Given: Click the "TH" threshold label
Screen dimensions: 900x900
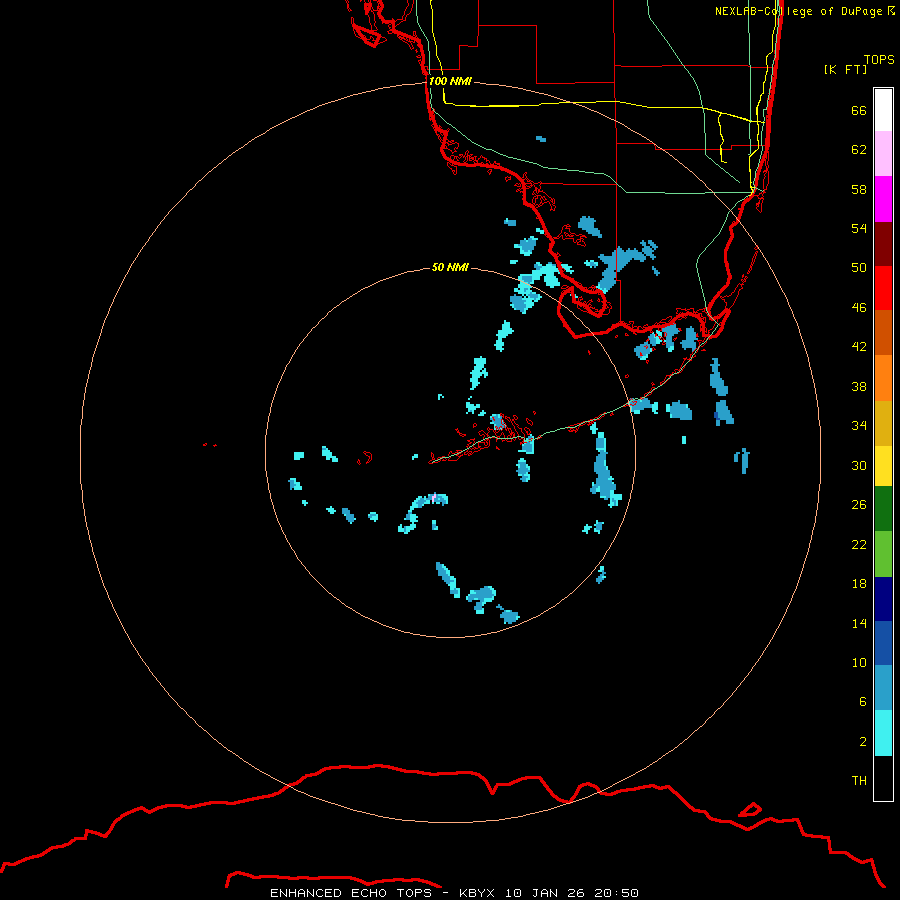Looking at the screenshot, I should click(x=859, y=781).
